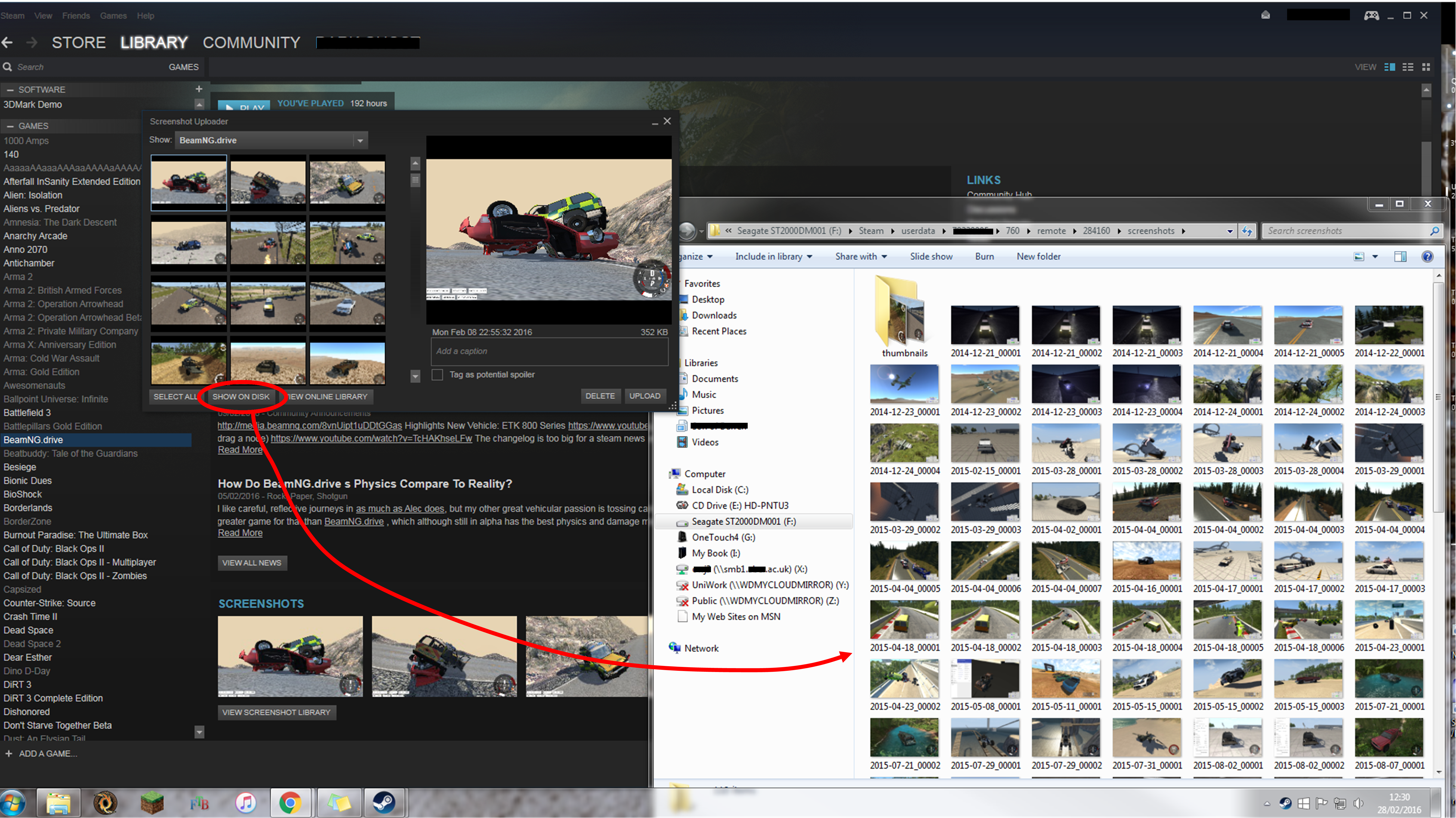Open the Explorer address bar history dropdown
This screenshot has height=818, width=1456.
click(x=1229, y=231)
